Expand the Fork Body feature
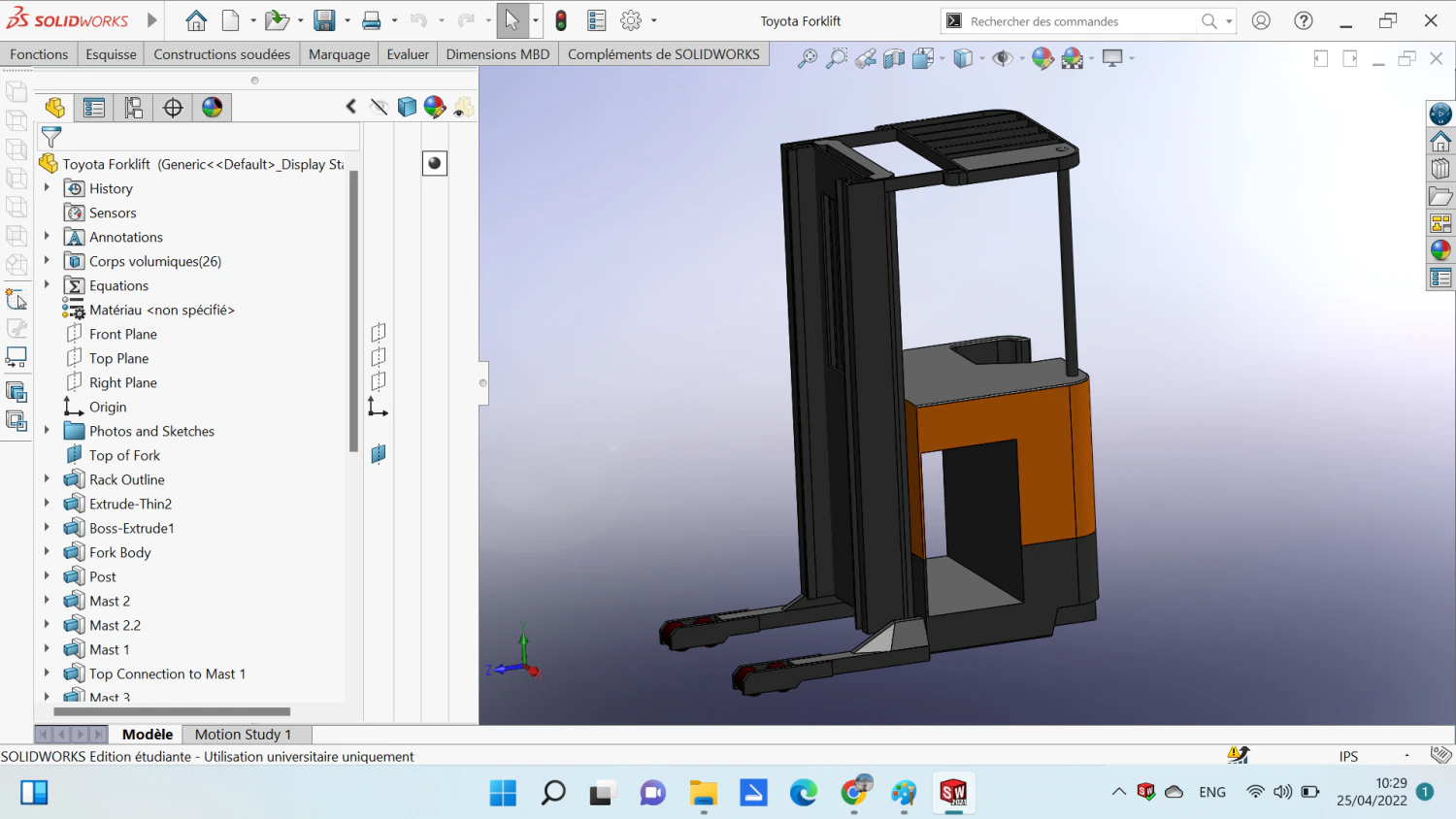 47,551
